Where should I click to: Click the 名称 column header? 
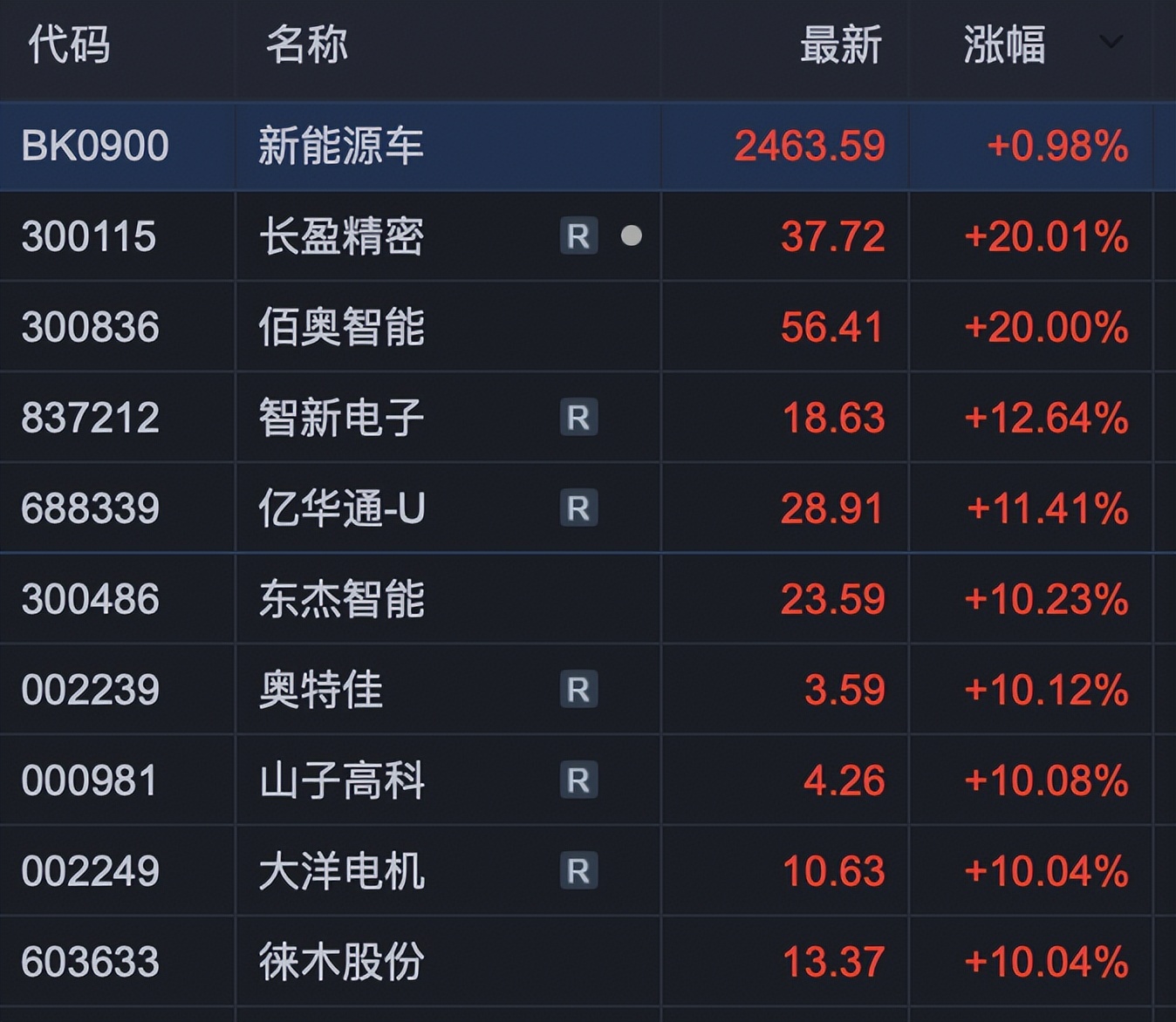[306, 44]
